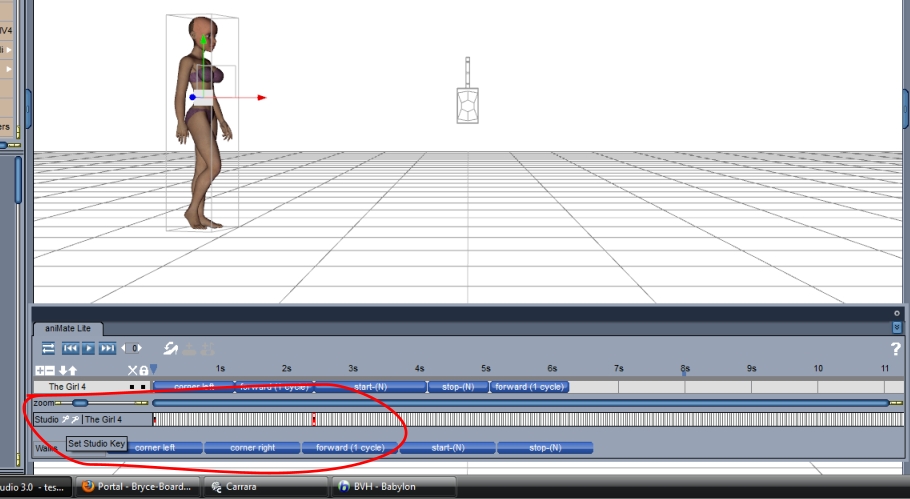Click the blue Z-axis manipulator dot
The image size is (910, 499).
[x=192, y=97]
